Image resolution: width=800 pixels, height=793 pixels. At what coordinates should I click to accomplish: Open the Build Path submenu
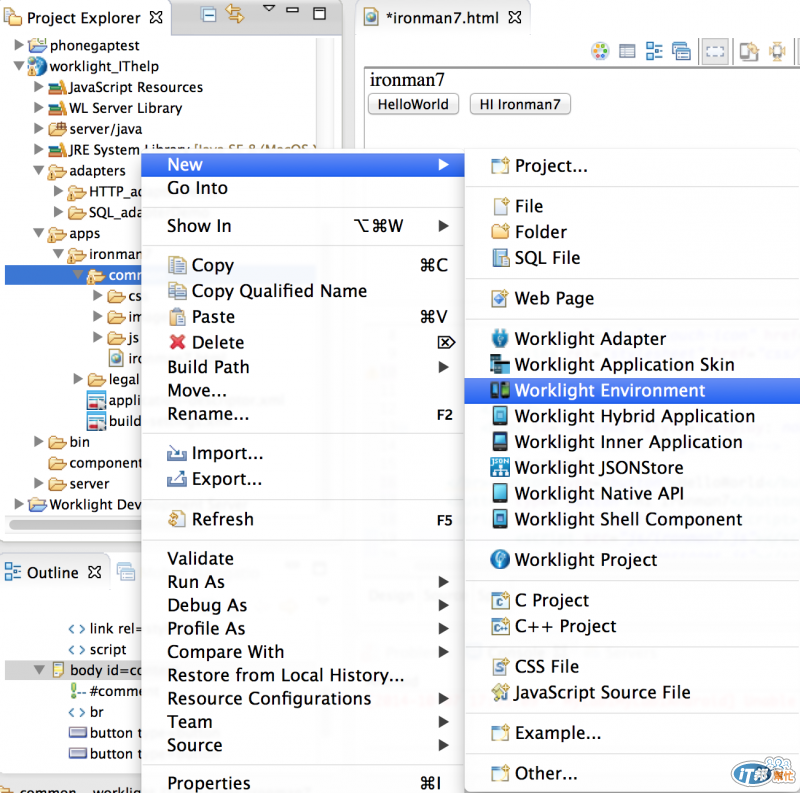302,367
